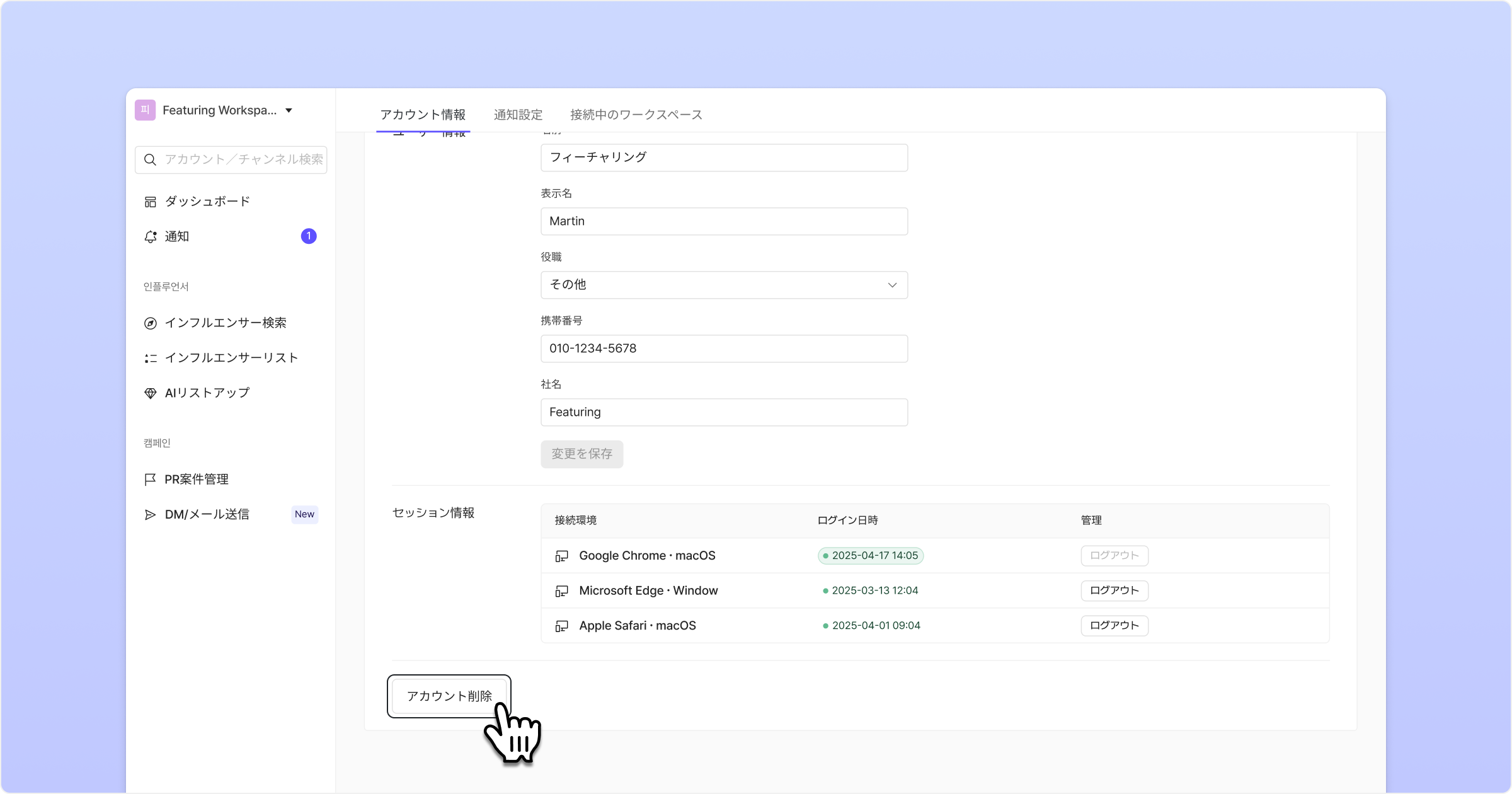The height and width of the screenshot is (794, 1512).
Task: Click the AIリストアップ diamond icon
Action: [x=150, y=394]
